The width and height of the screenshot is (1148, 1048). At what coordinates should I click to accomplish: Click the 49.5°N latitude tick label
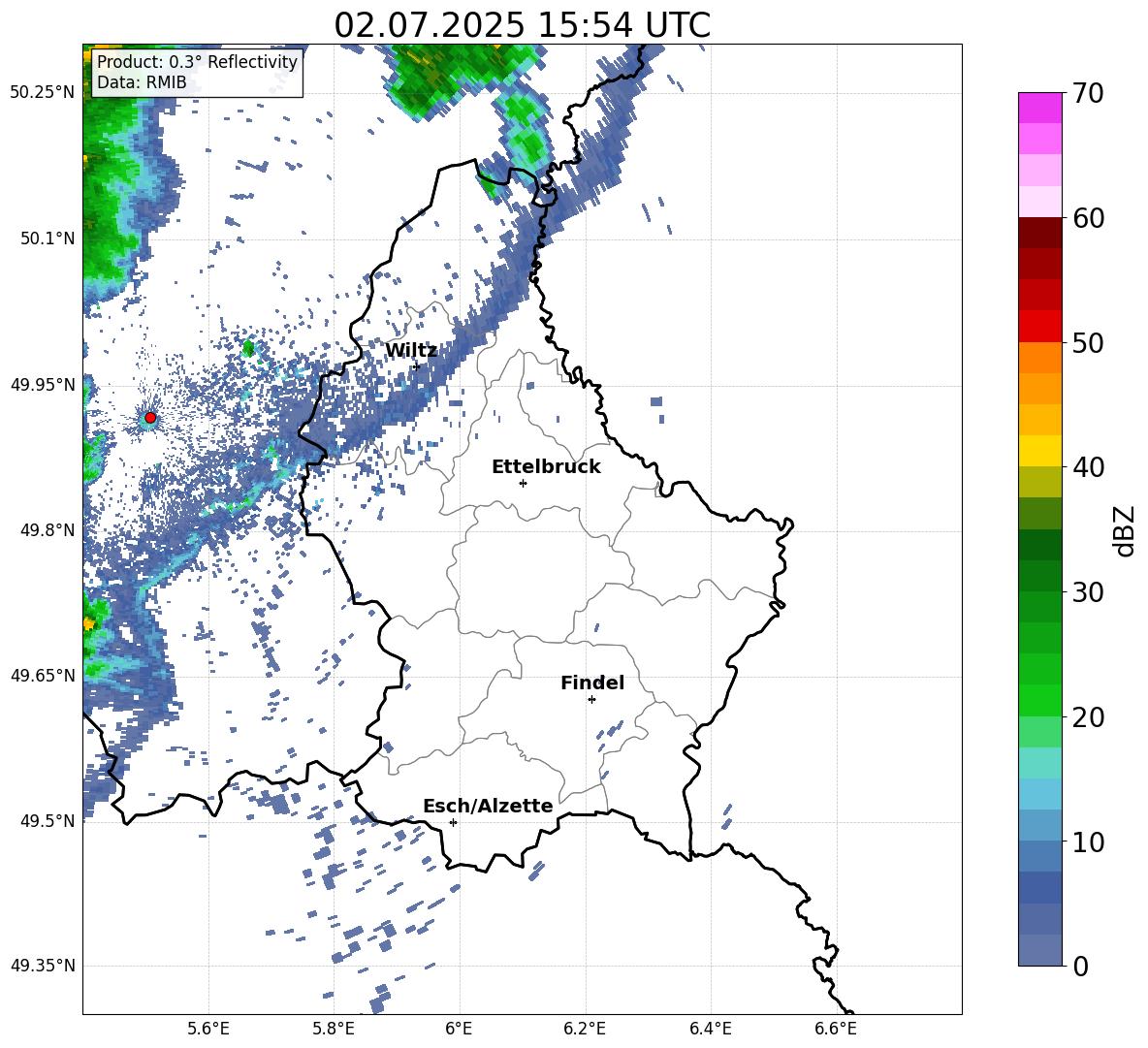pyautogui.click(x=48, y=820)
